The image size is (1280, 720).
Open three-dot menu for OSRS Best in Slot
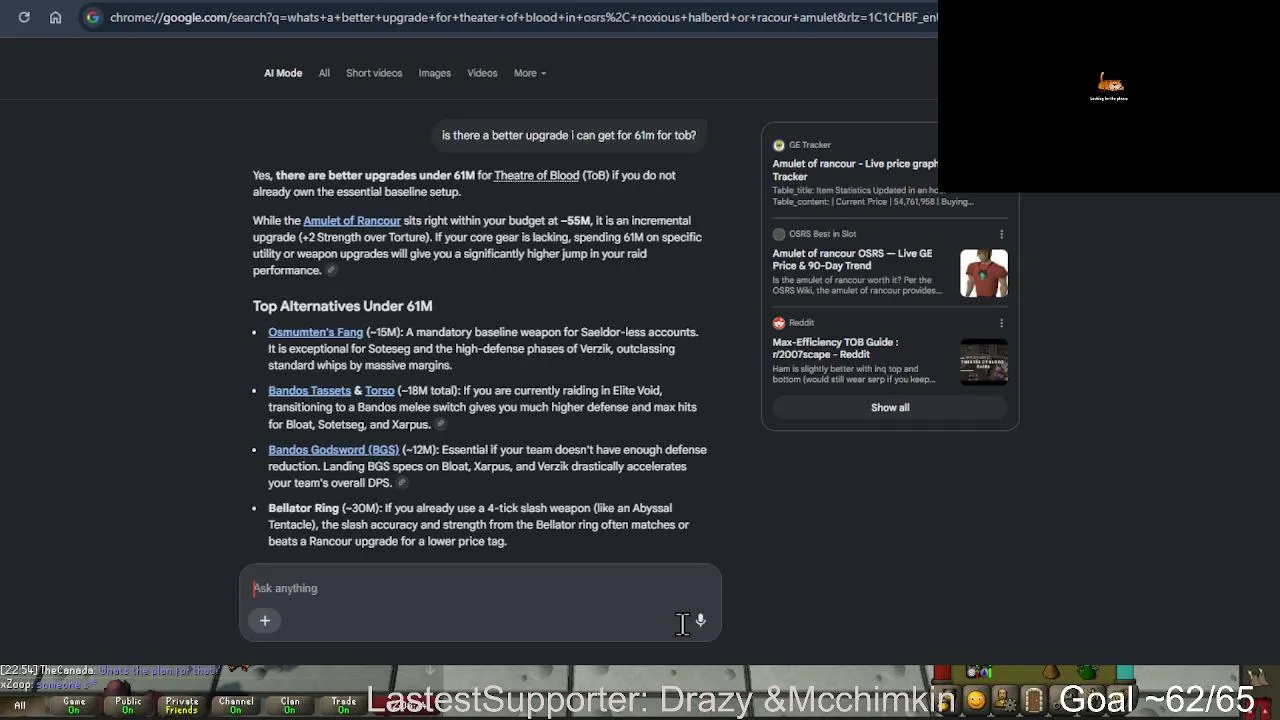click(1001, 234)
